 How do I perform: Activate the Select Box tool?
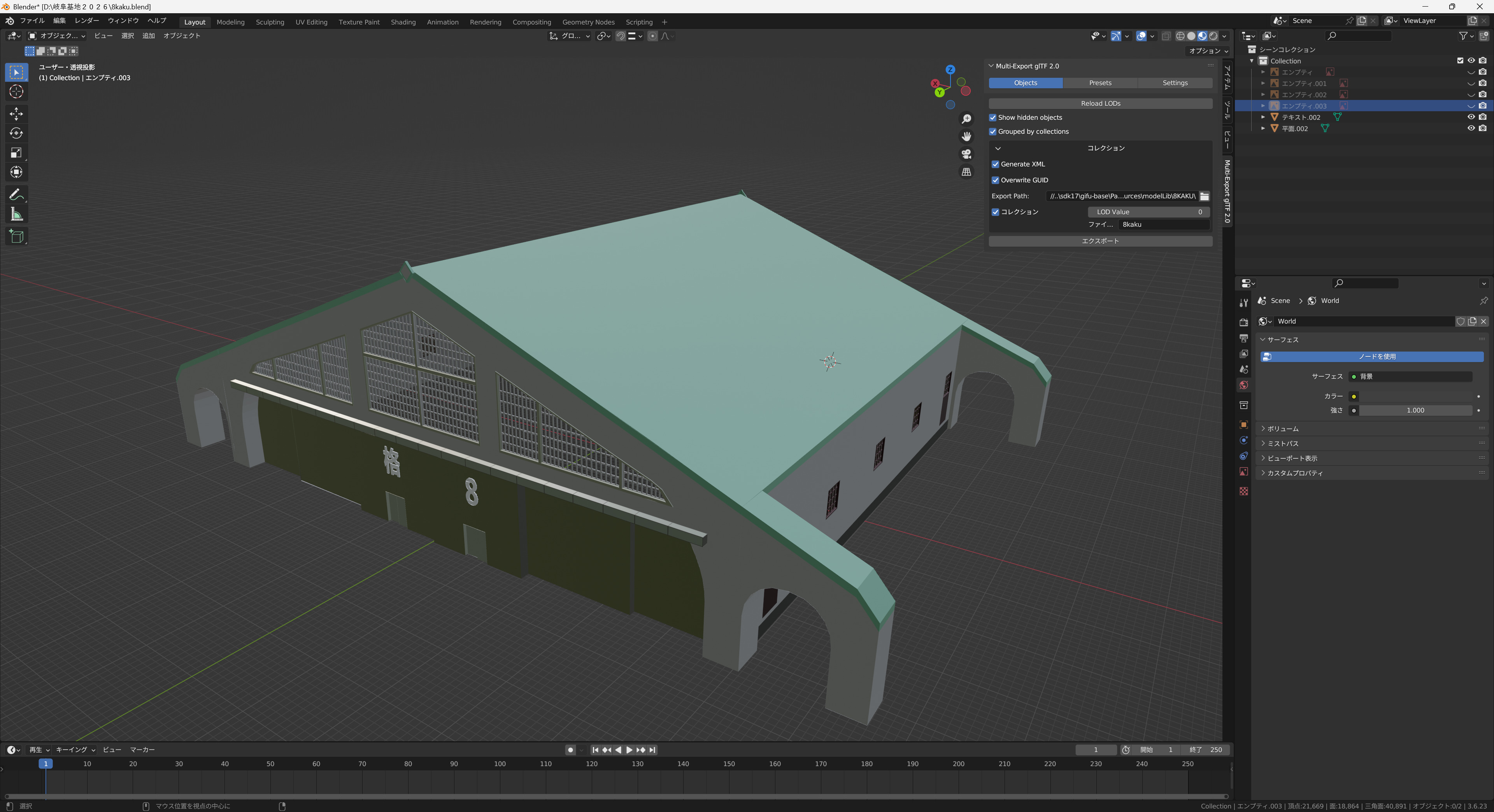pyautogui.click(x=16, y=72)
